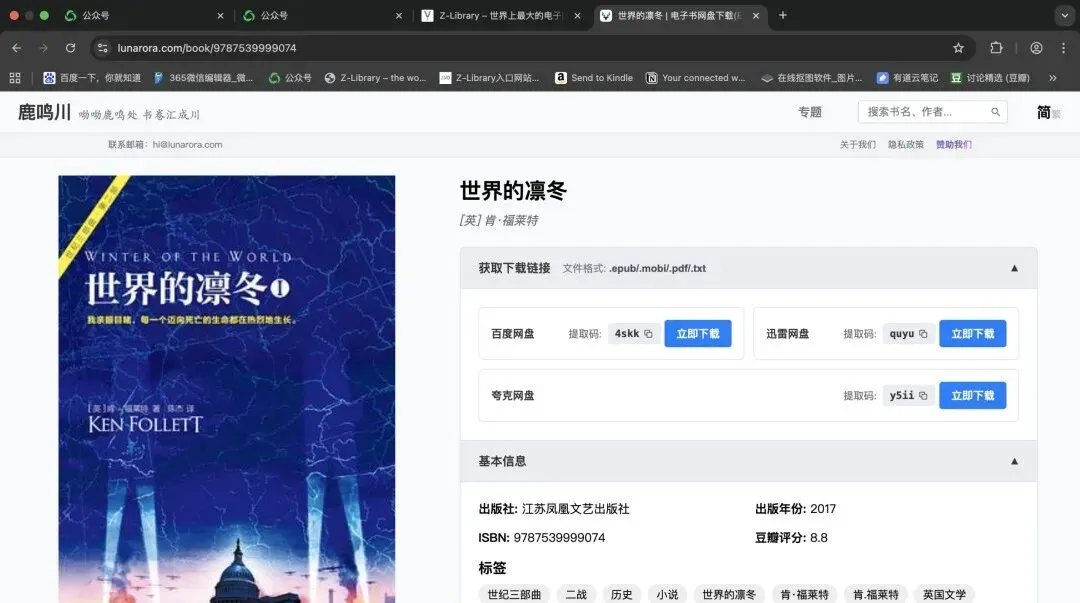This screenshot has width=1080, height=603.
Task: Click 立即下载 for 迅雷网盘
Action: click(973, 334)
